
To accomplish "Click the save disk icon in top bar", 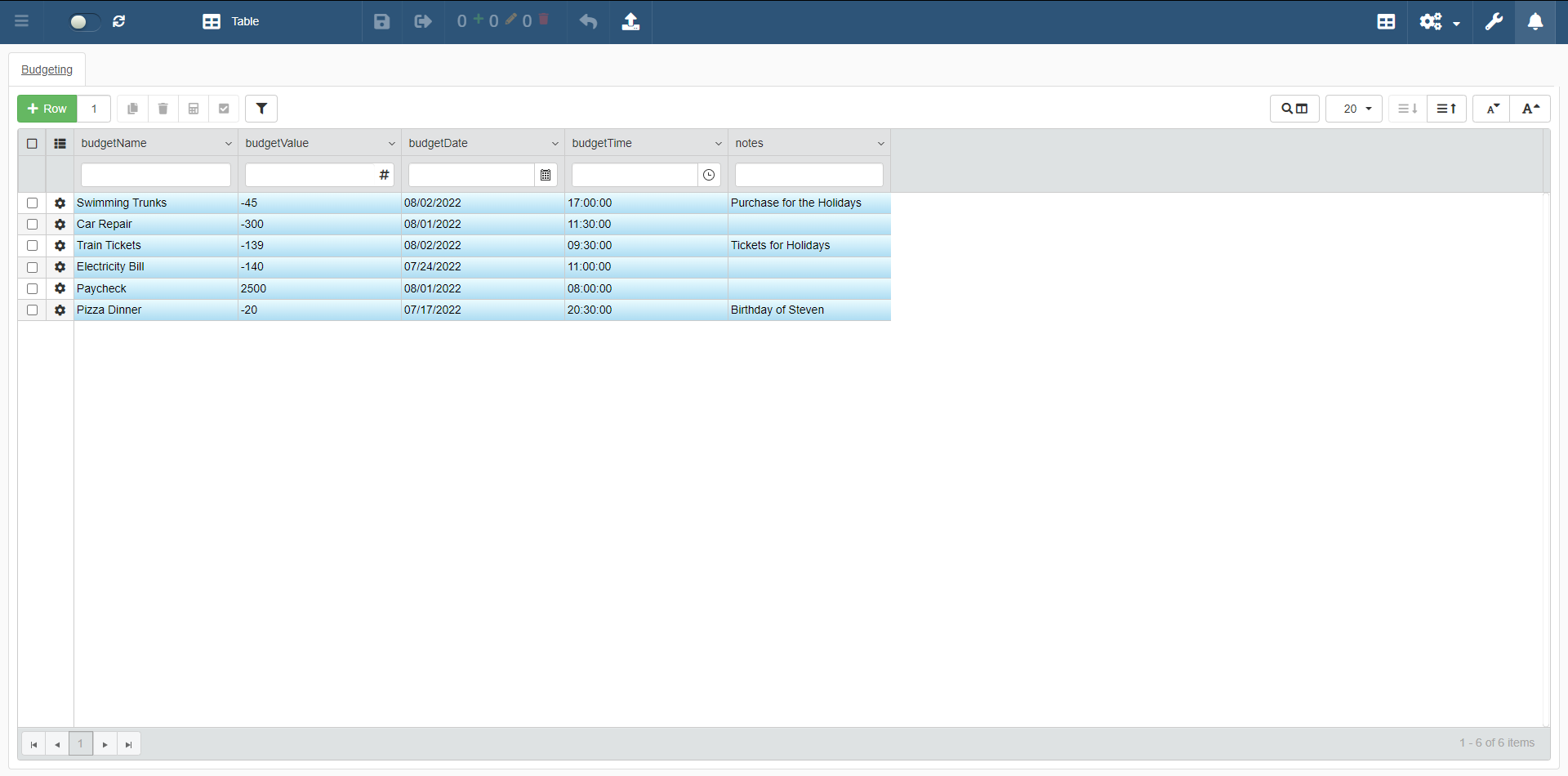I will tap(381, 21).
